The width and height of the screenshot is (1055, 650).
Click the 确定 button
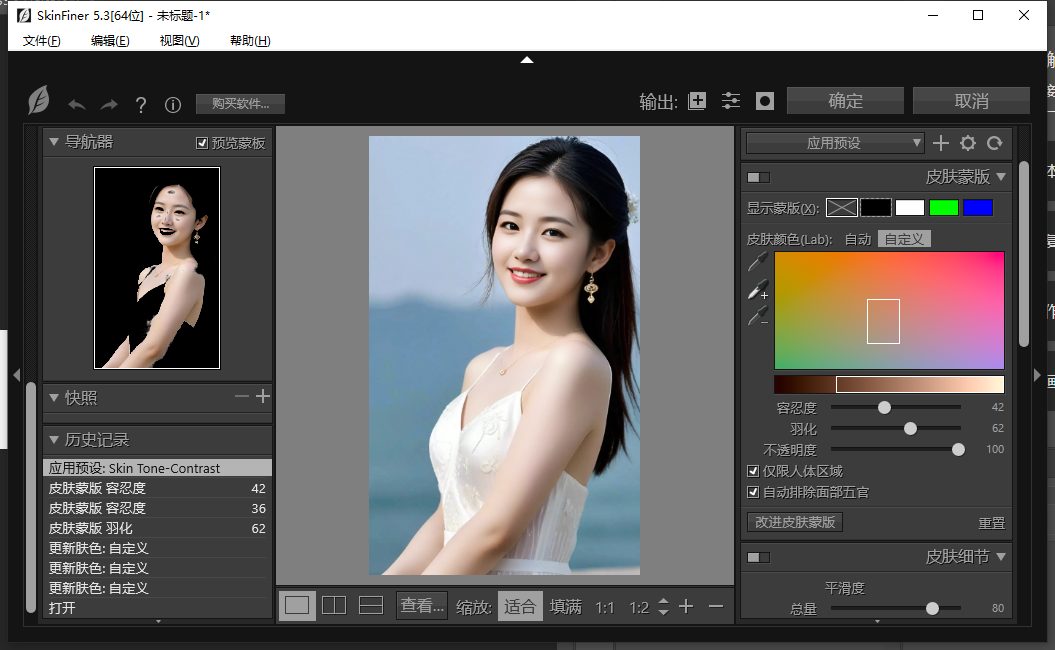click(x=845, y=101)
